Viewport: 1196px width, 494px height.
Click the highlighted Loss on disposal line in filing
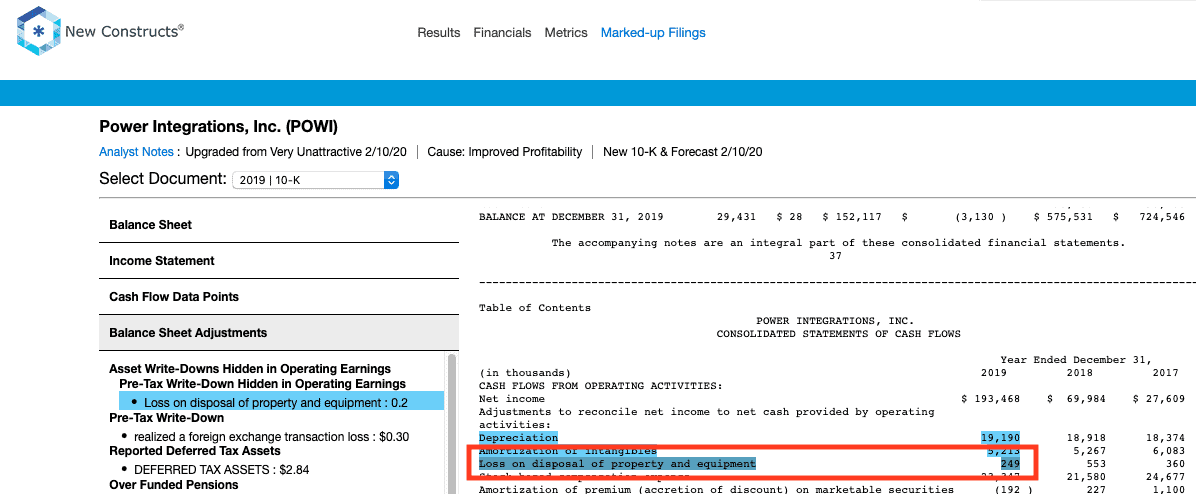coord(617,464)
